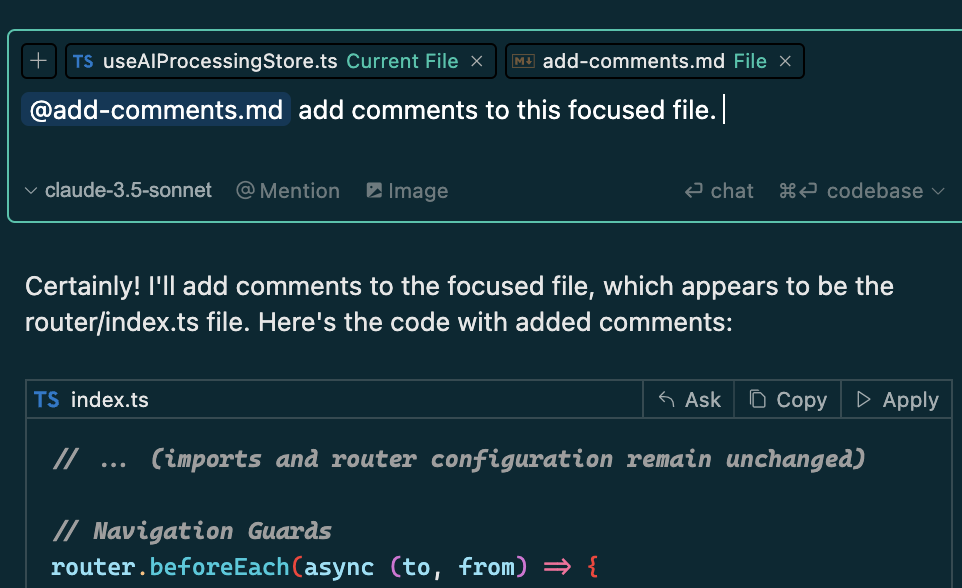
Task: Apply the index.ts code changes
Action: pyautogui.click(x=897, y=400)
